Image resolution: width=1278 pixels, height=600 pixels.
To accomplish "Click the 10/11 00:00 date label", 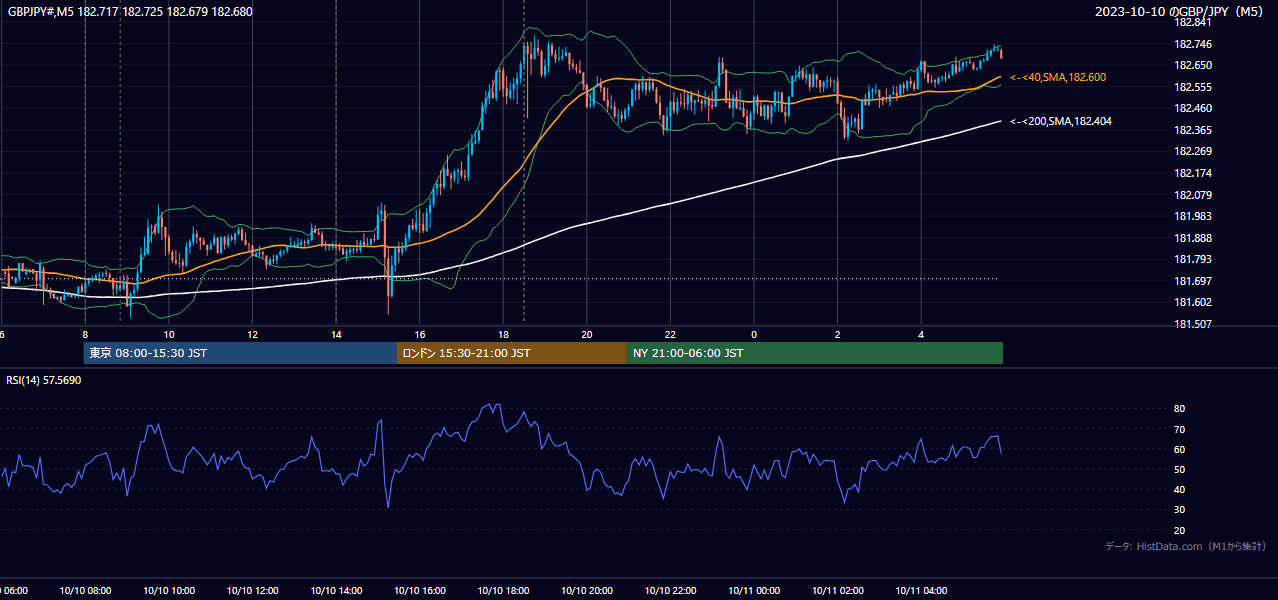I will (754, 591).
